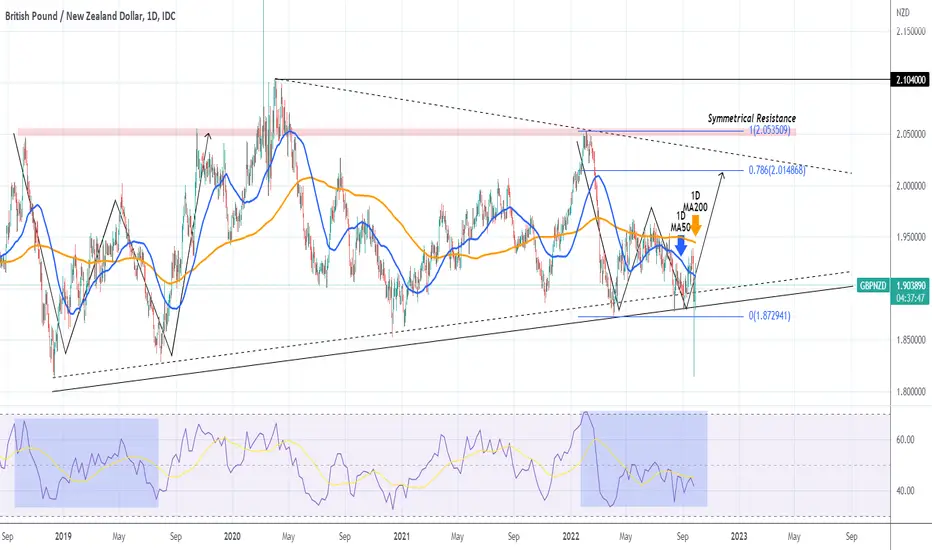Click the left blue highlighted RSI rectangle
The image size is (932, 550).
(87, 463)
